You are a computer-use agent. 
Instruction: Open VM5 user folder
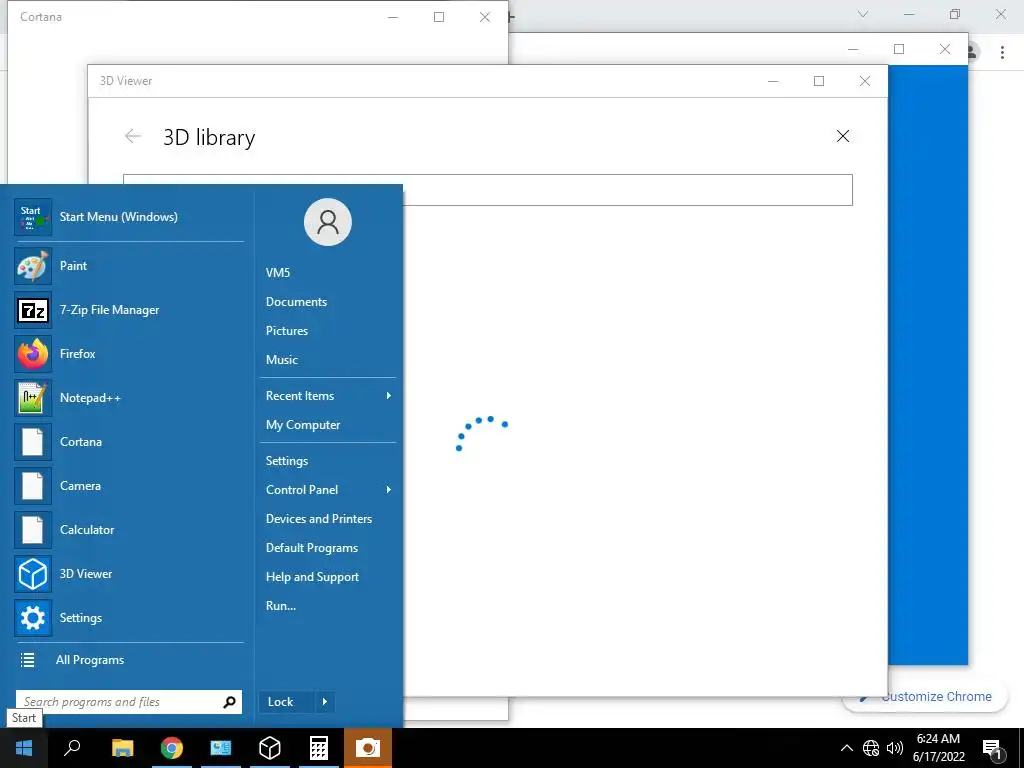tap(278, 273)
